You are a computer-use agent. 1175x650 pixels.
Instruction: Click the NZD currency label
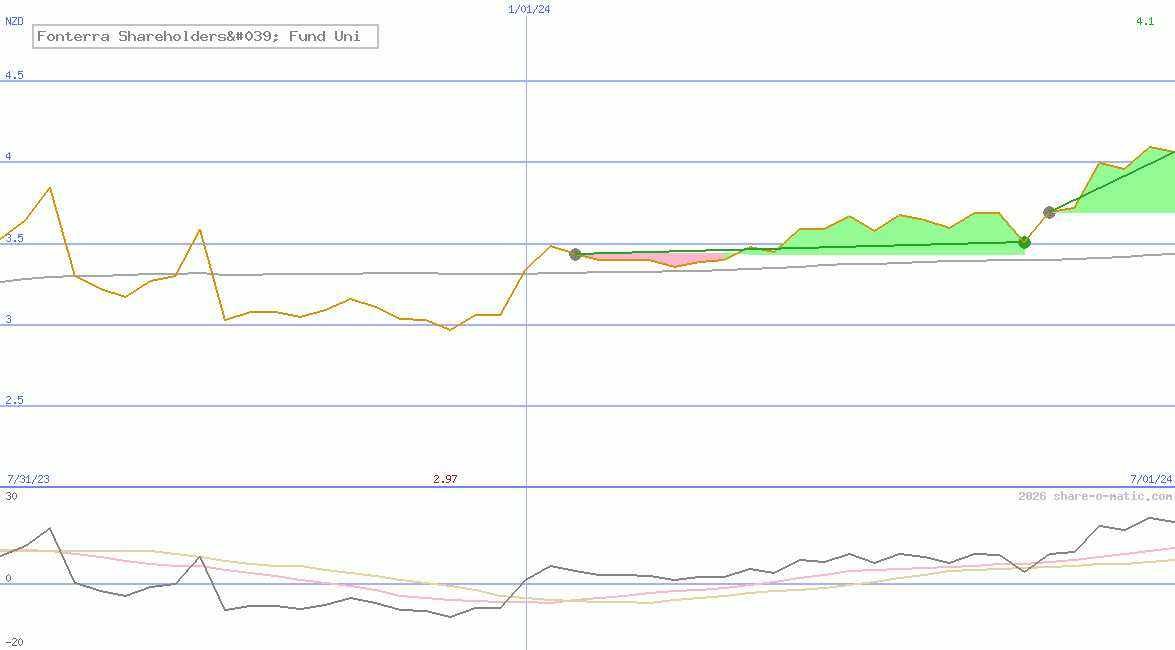(x=14, y=22)
